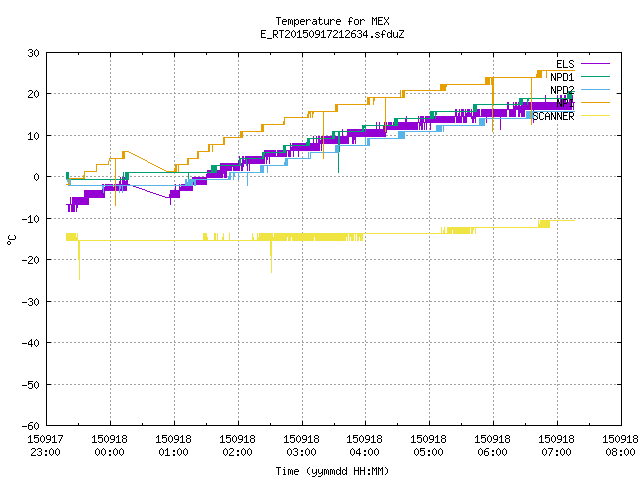Viewport: 640px width, 480px height.
Task: Click the SCANNER legend label
Action: tap(553, 116)
